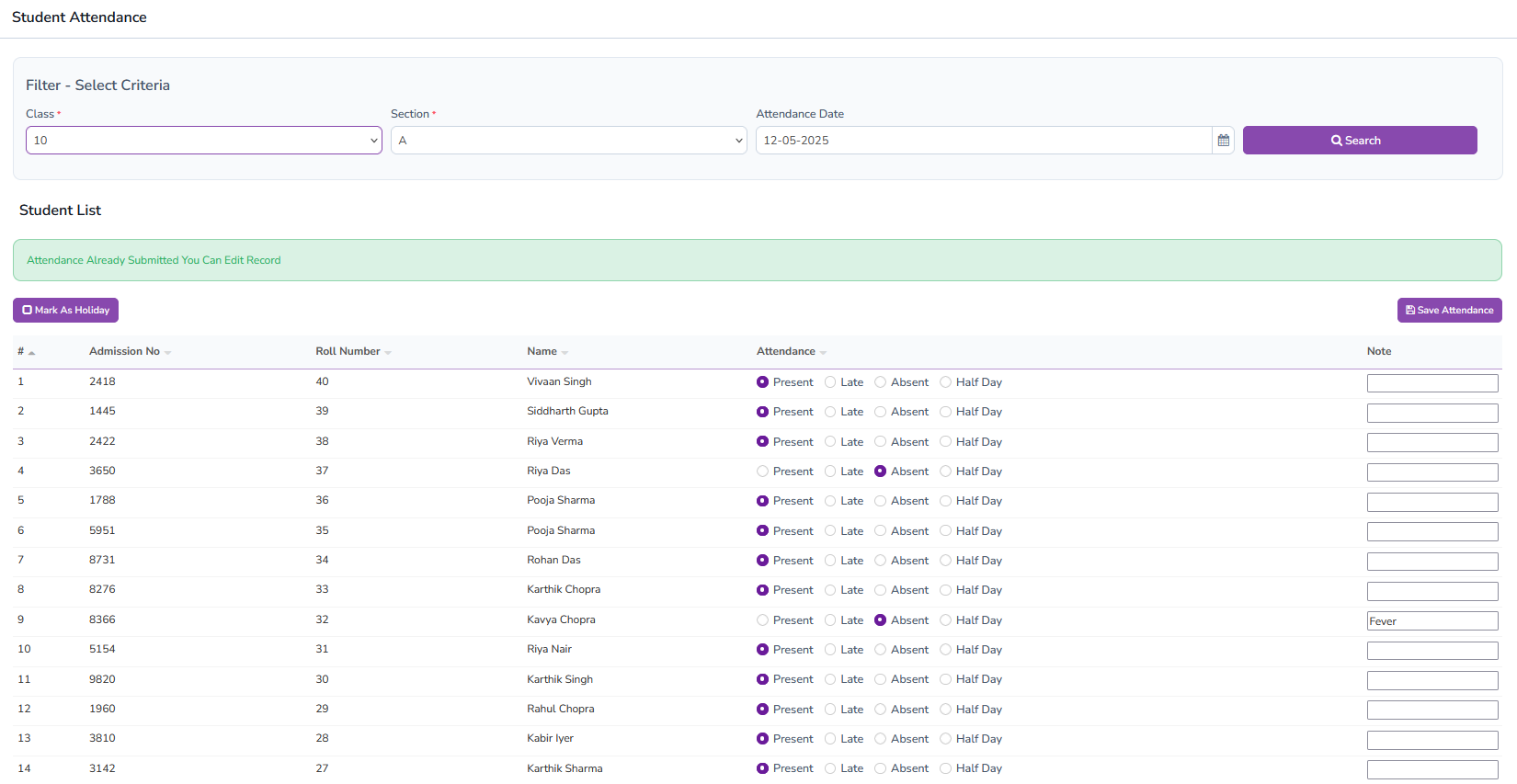This screenshot has width=1517, height=784.
Task: Click the # column sort arrow
Action: 31,353
